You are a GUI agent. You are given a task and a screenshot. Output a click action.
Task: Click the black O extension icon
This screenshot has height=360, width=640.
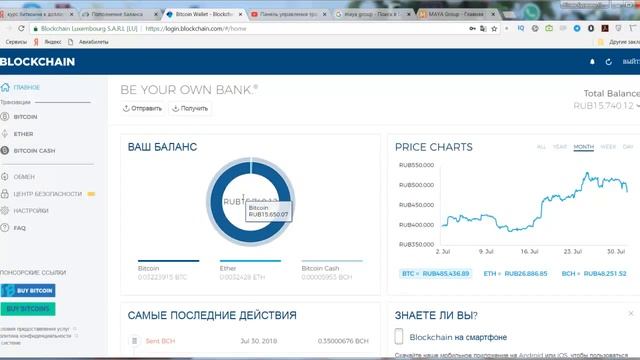pos(591,28)
